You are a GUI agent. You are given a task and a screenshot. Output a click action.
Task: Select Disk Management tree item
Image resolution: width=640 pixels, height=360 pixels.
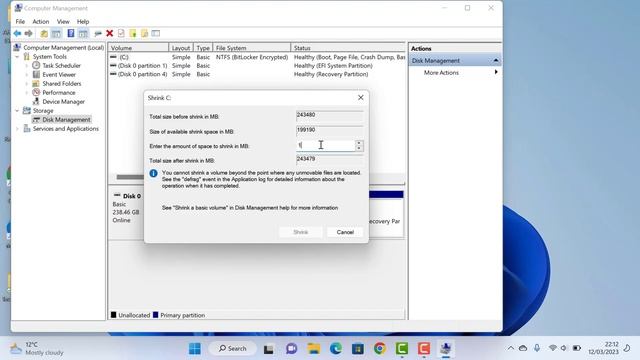66,120
